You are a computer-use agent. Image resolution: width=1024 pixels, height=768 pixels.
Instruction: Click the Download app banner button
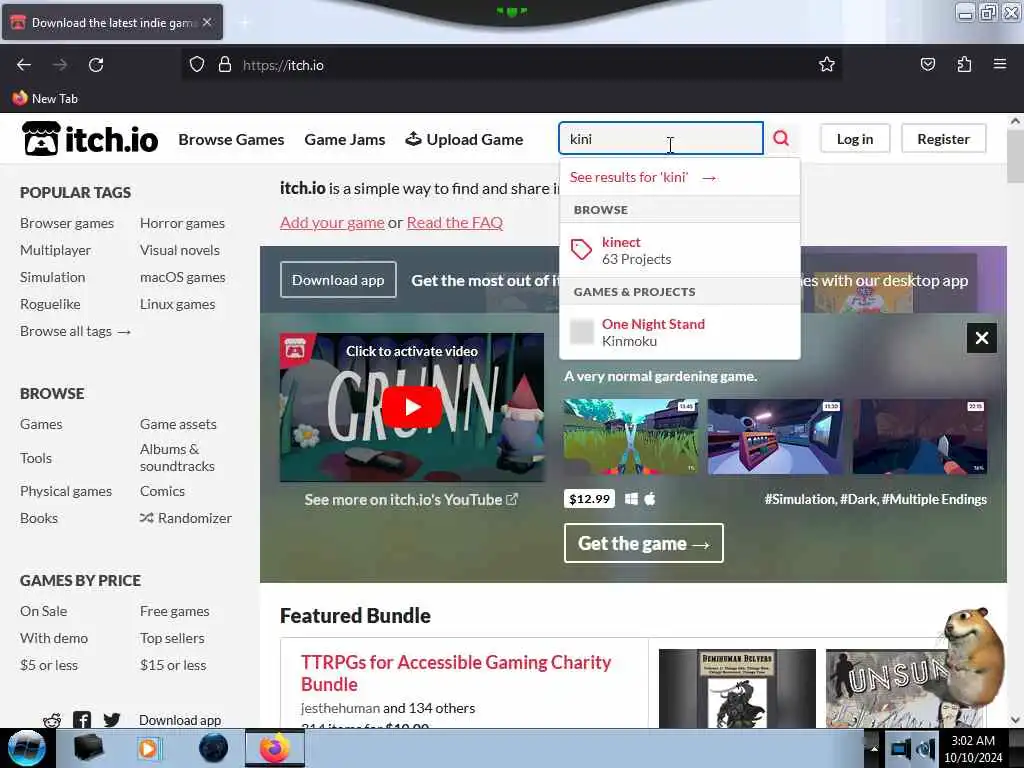pos(338,280)
